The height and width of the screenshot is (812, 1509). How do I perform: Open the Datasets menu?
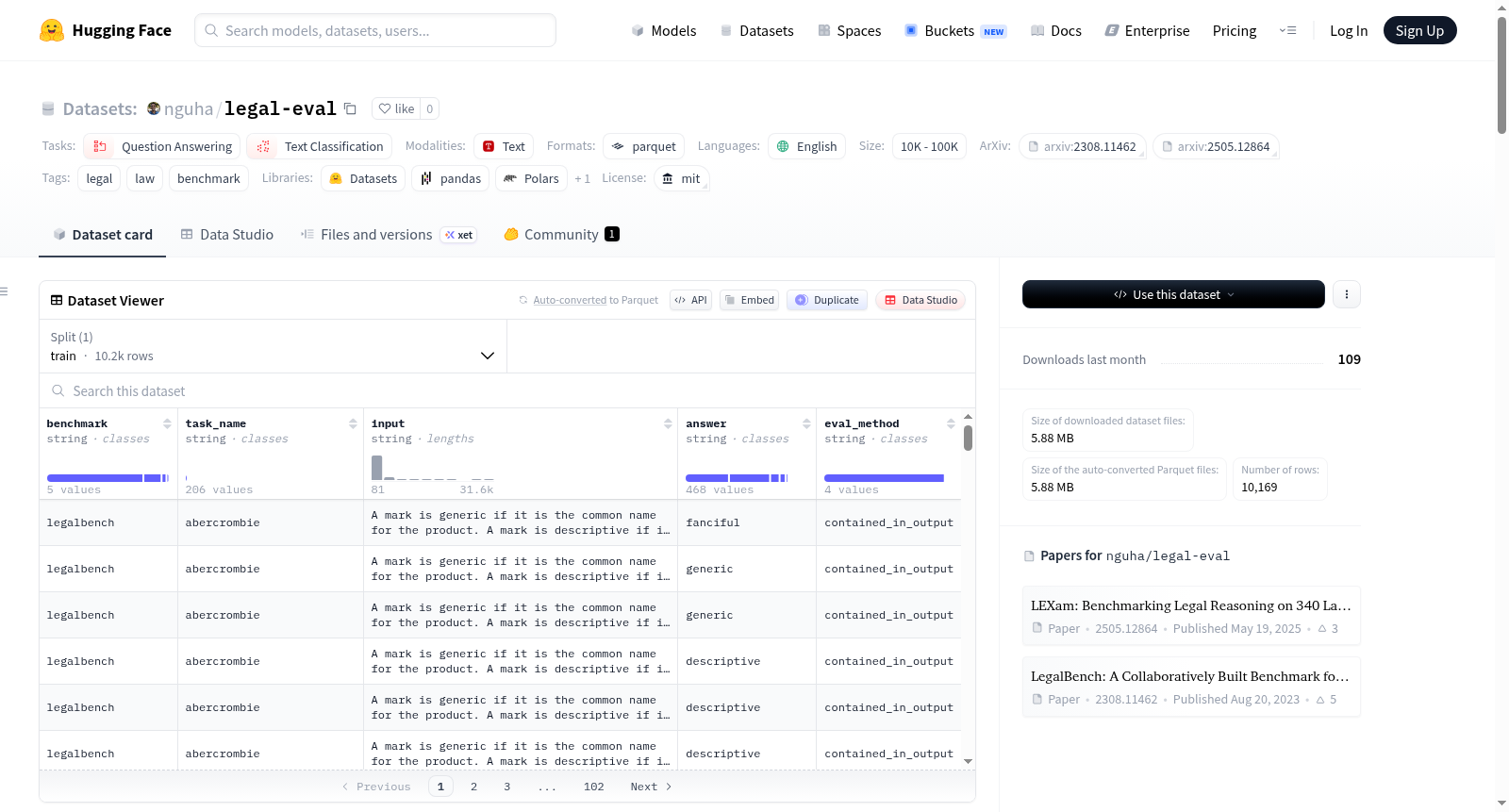(757, 30)
